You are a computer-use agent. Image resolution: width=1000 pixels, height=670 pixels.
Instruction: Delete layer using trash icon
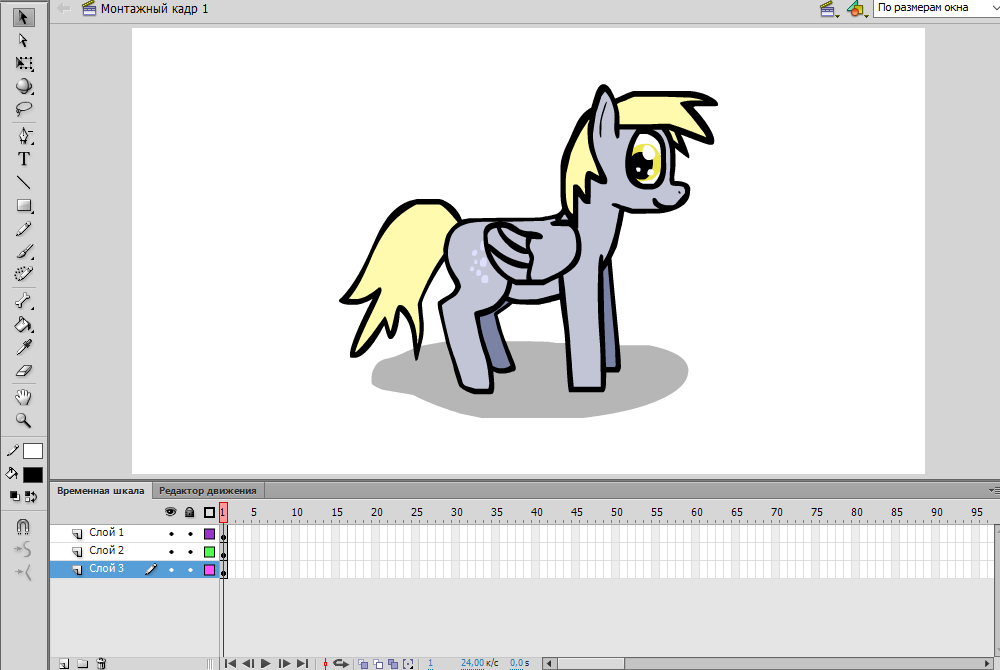(x=101, y=663)
